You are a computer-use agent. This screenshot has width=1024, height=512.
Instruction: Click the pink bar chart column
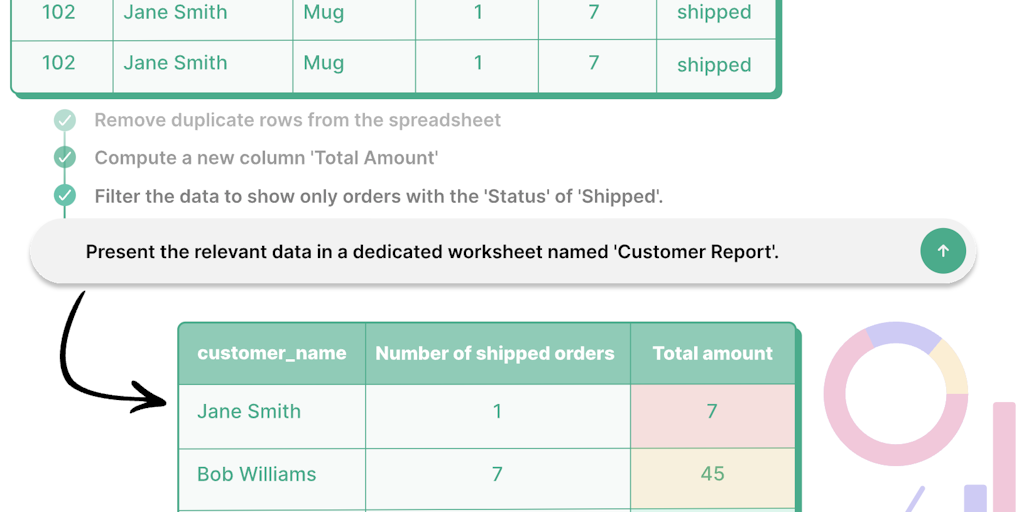tap(1004, 455)
